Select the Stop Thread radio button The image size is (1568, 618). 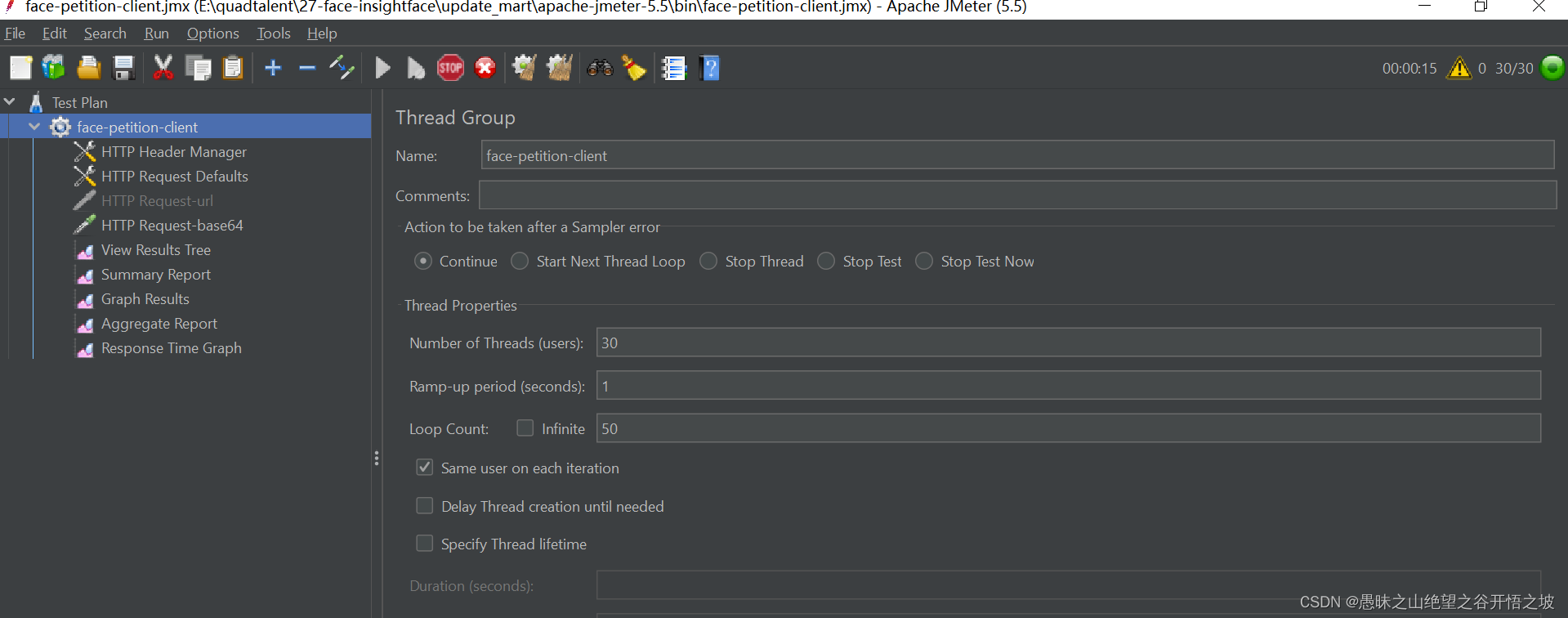tap(708, 262)
